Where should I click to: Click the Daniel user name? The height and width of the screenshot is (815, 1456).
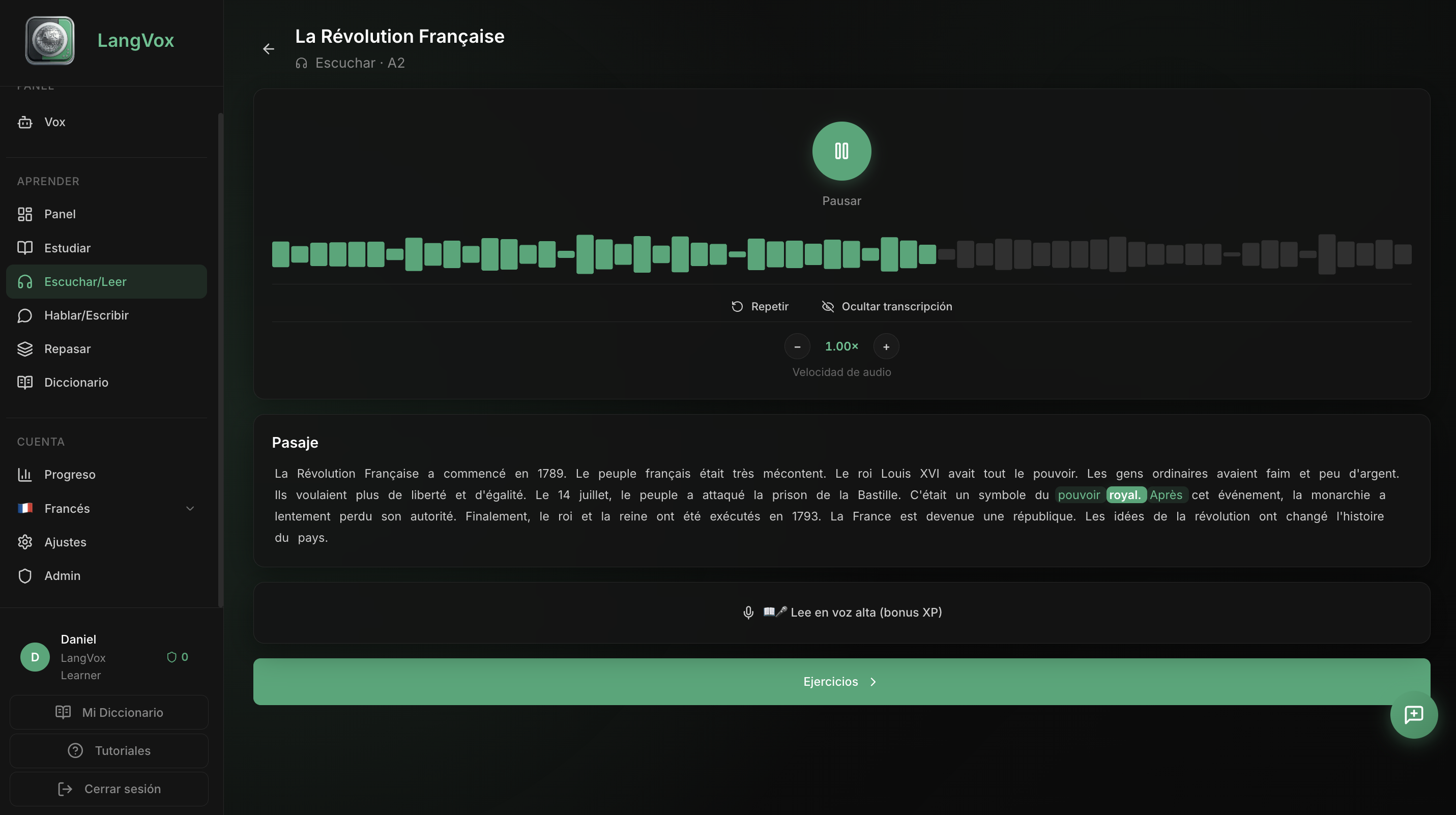78,639
